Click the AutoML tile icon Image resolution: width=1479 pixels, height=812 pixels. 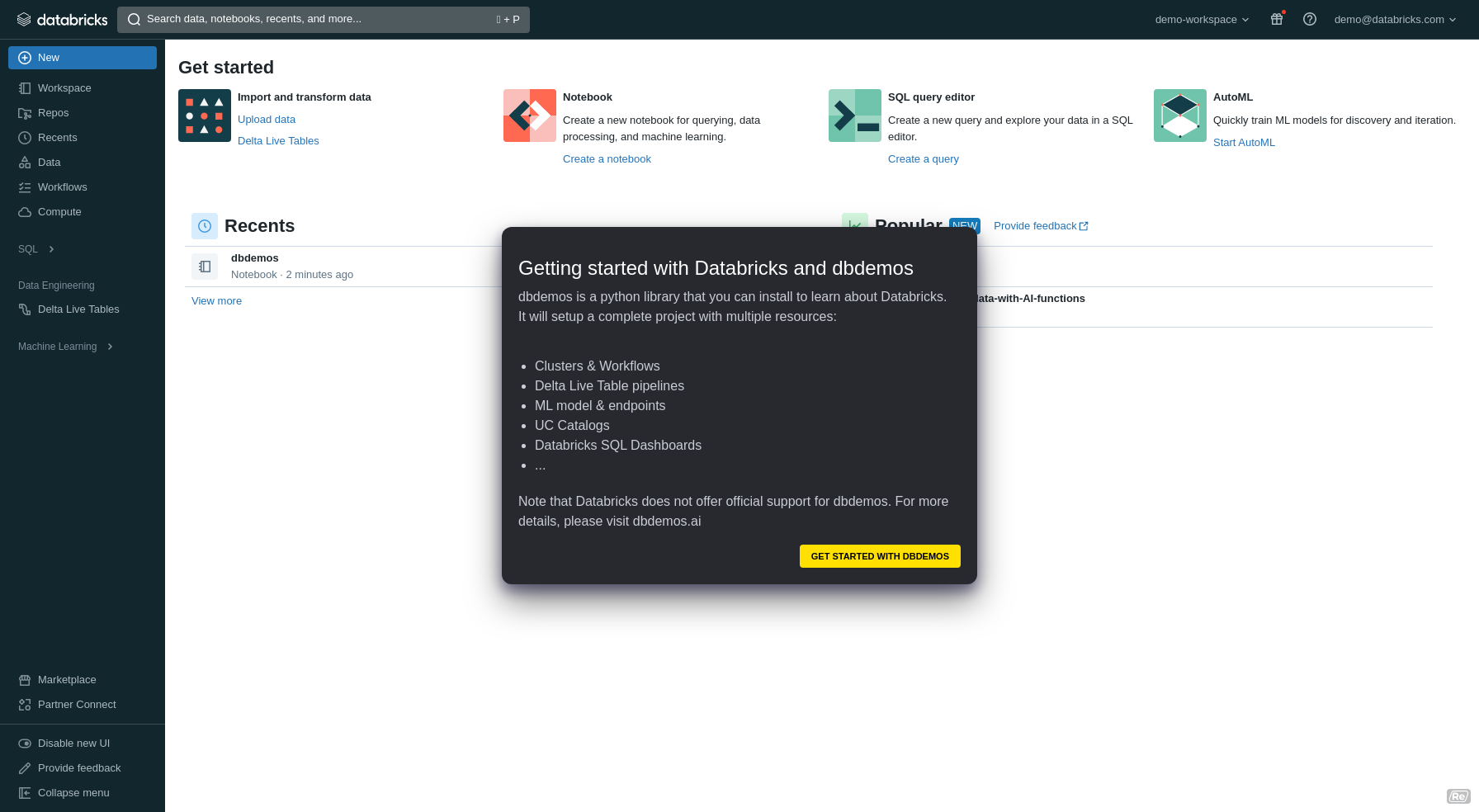pos(1179,116)
